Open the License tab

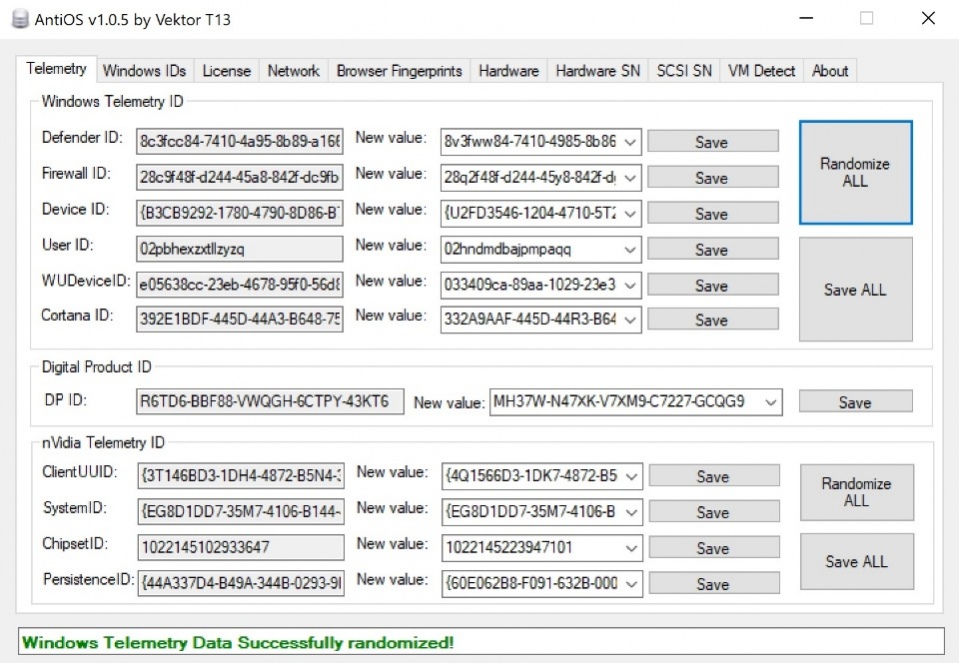click(226, 70)
